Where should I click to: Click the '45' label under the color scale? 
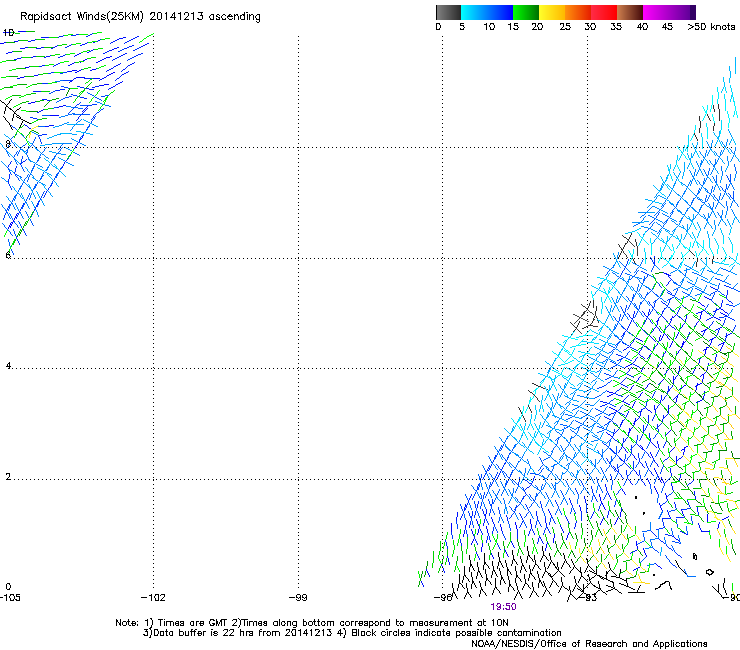667,27
